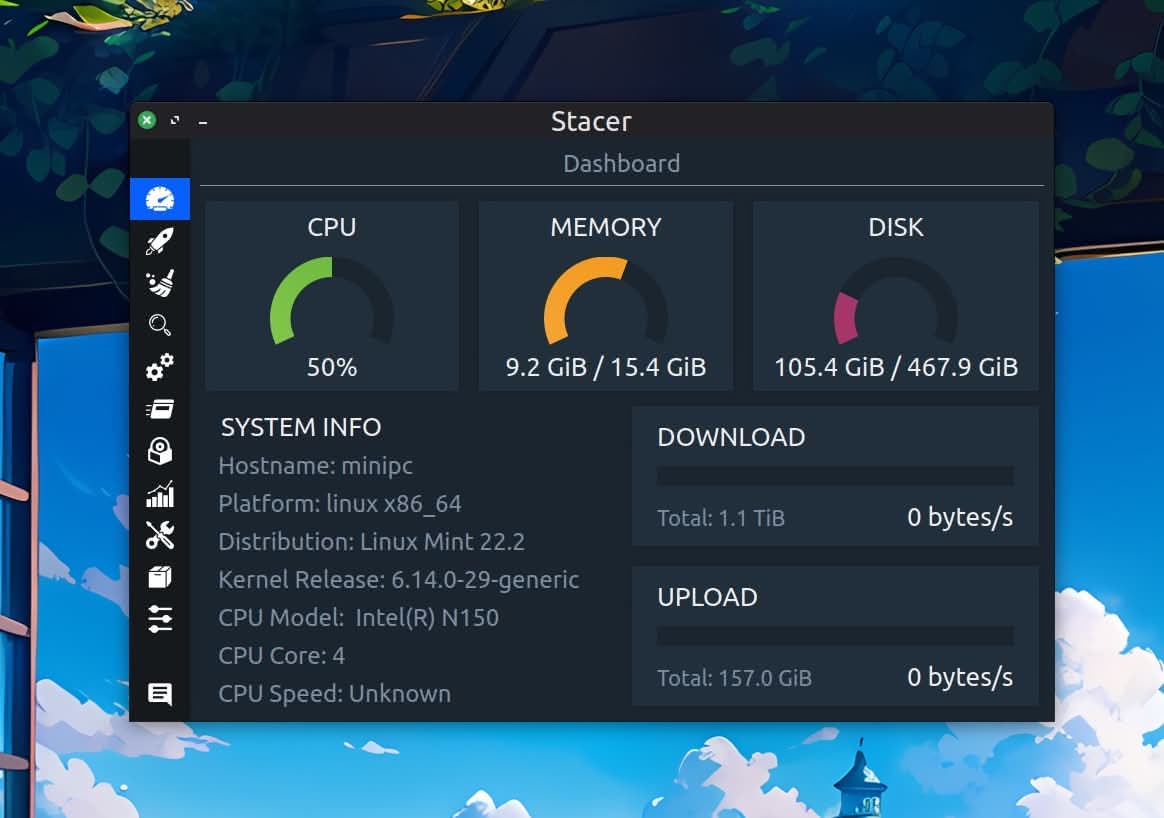
Task: Click the "CPU Speed: Unknown" line
Action: 335,693
